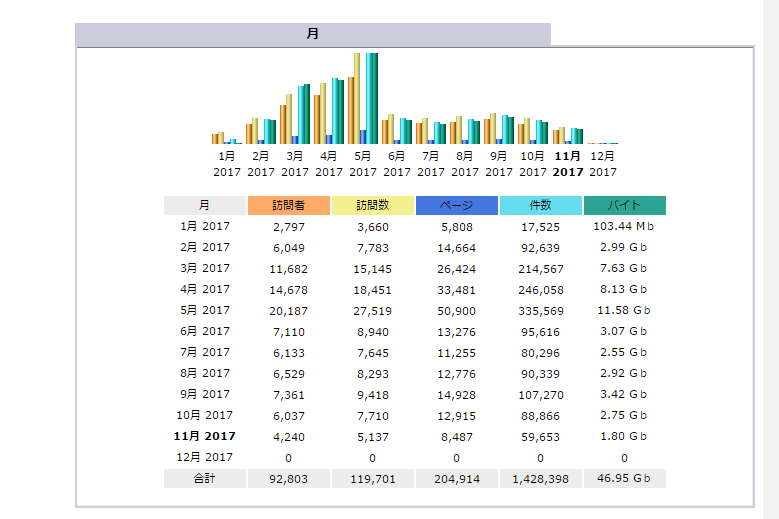Click the バイト green column header

tap(624, 205)
